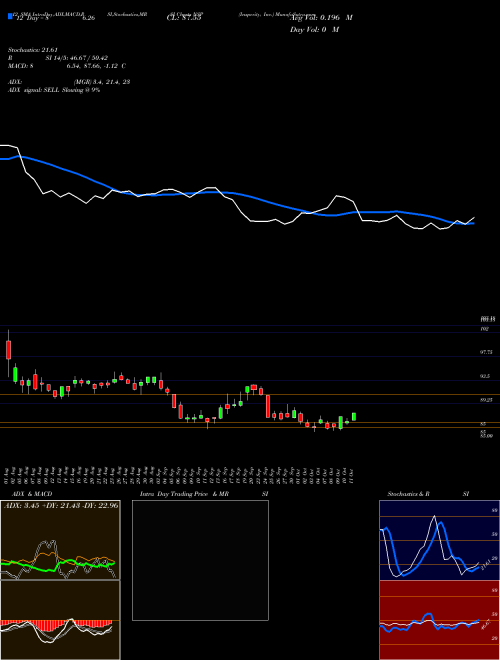Open the red RSI chart panel
The height and width of the screenshot is (660, 500).
(439, 620)
